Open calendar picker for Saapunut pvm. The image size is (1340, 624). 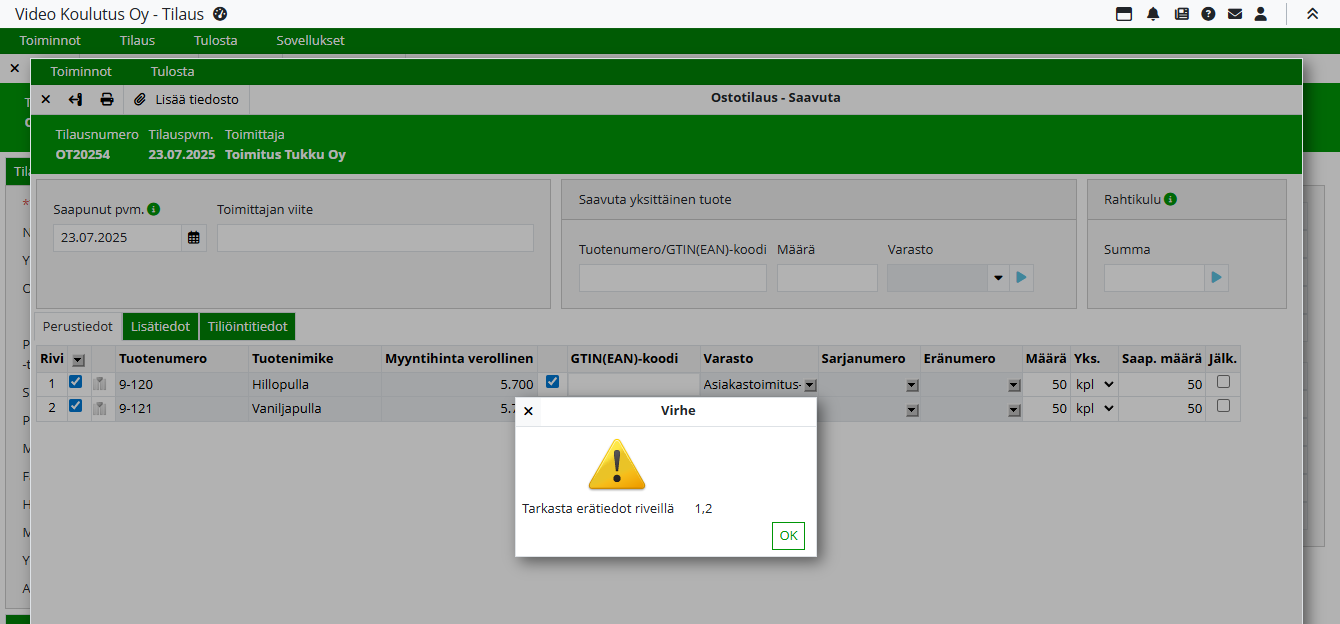[194, 238]
